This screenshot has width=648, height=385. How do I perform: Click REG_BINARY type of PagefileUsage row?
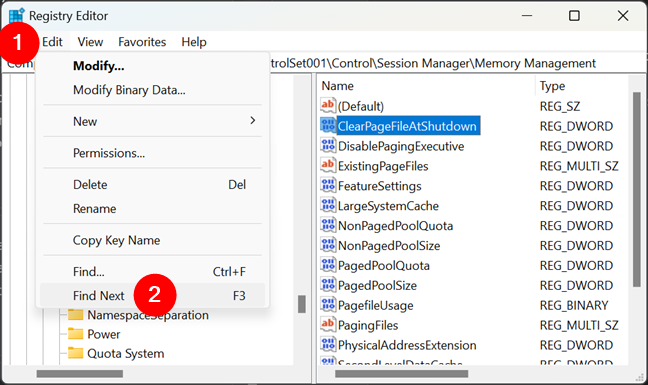coord(574,305)
